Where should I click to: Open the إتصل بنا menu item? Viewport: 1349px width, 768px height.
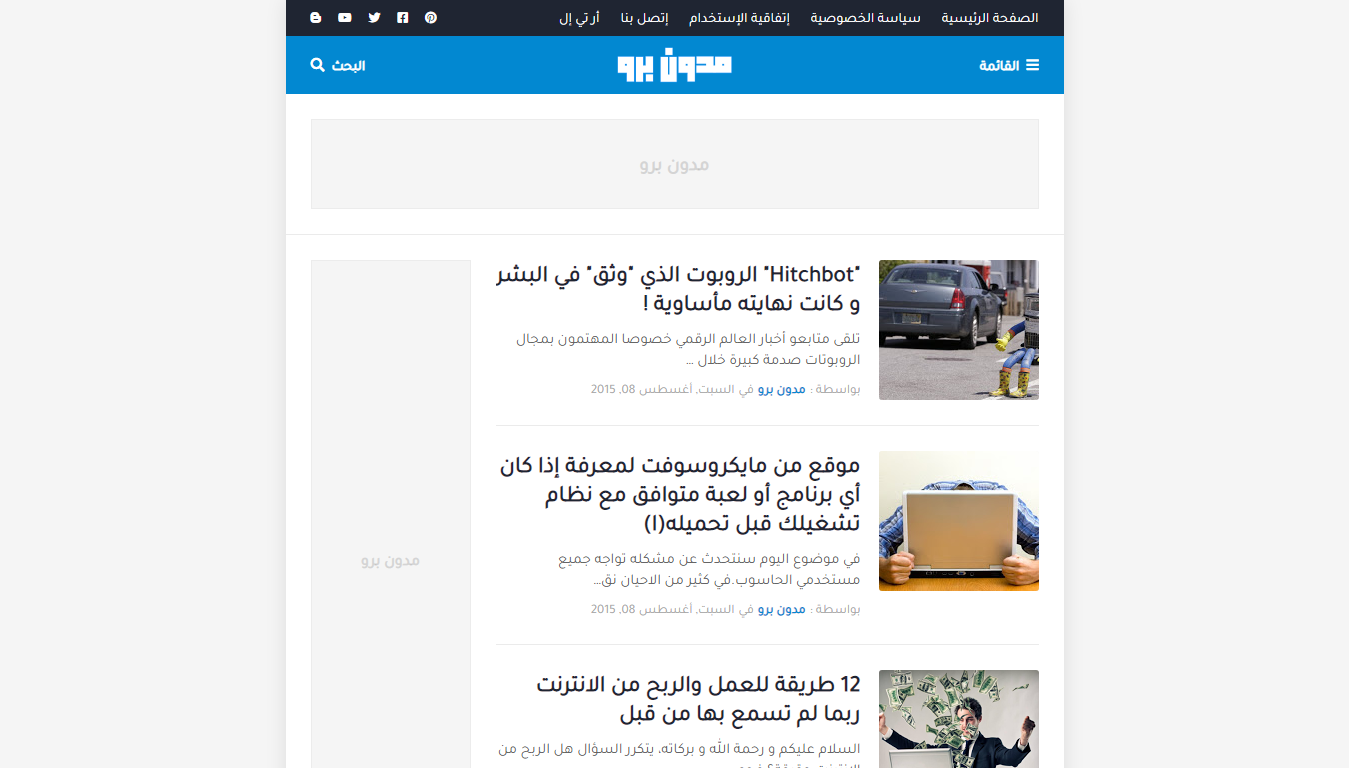click(645, 18)
